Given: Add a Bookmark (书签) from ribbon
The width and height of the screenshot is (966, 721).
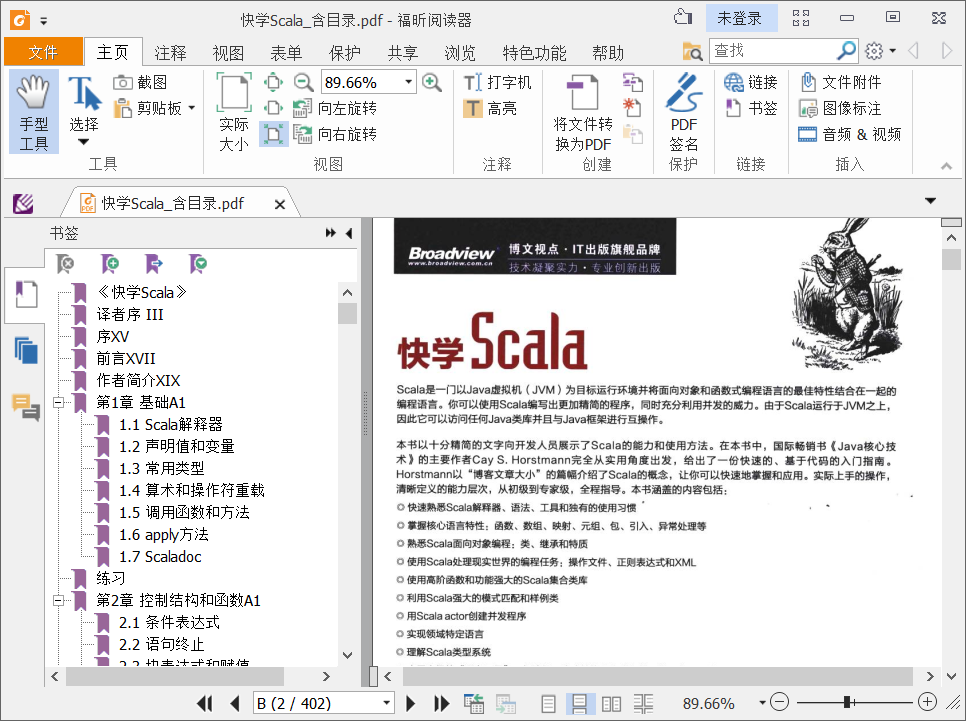Looking at the screenshot, I should 751,108.
